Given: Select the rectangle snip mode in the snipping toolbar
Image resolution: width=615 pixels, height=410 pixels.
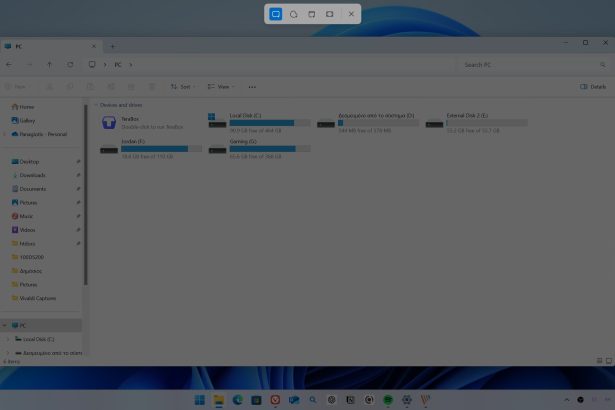Looking at the screenshot, I should 276,14.
